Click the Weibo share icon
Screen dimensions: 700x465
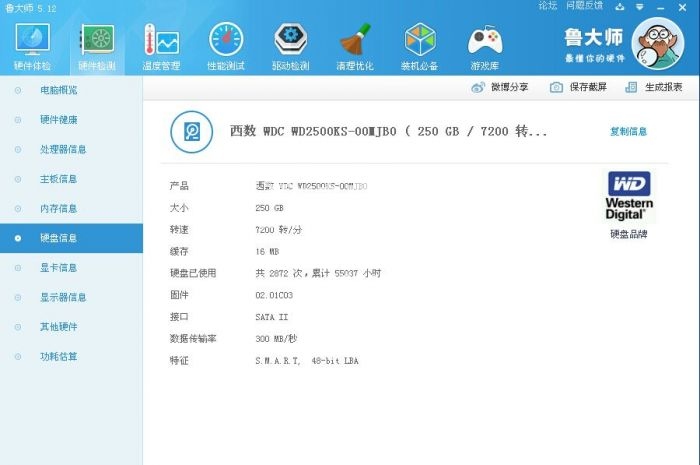click(478, 87)
